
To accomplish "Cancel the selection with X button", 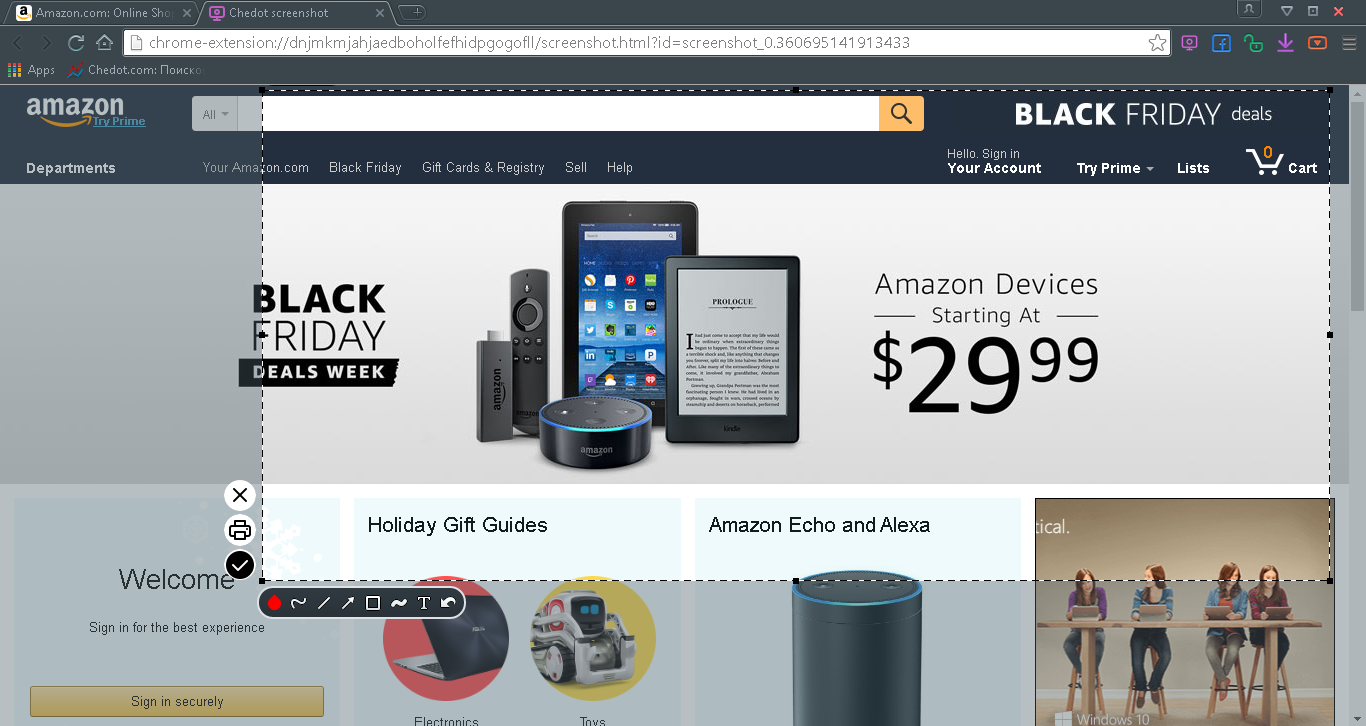I will [x=240, y=495].
